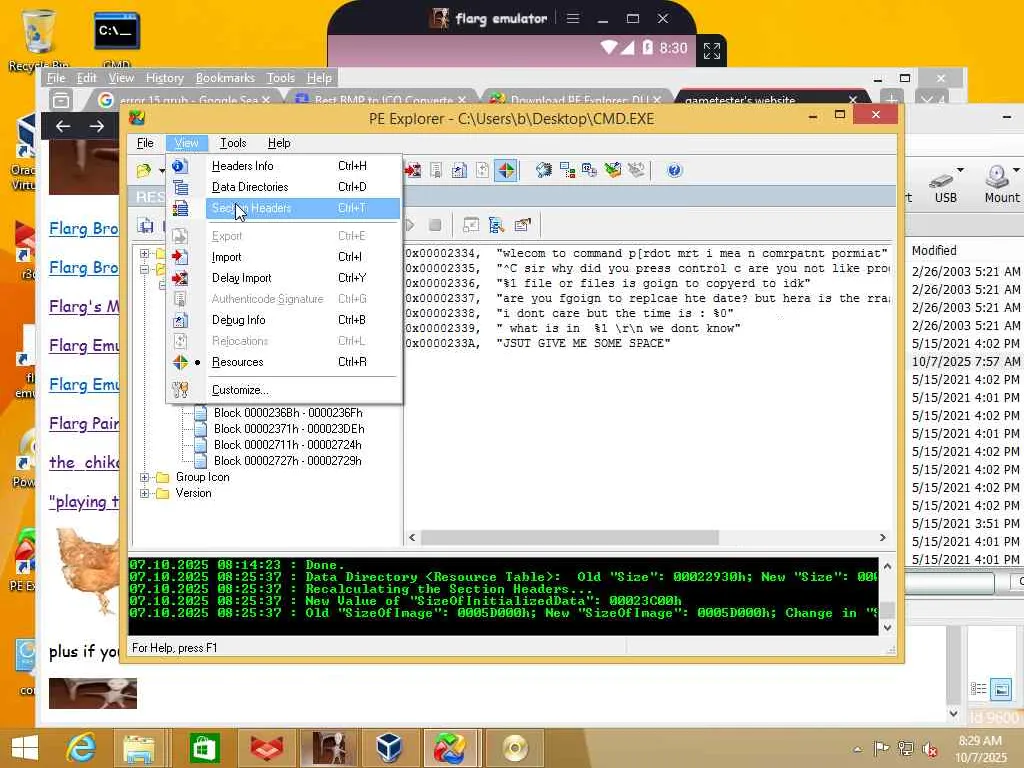
Task: Select Import in the View menu
Action: (227, 257)
